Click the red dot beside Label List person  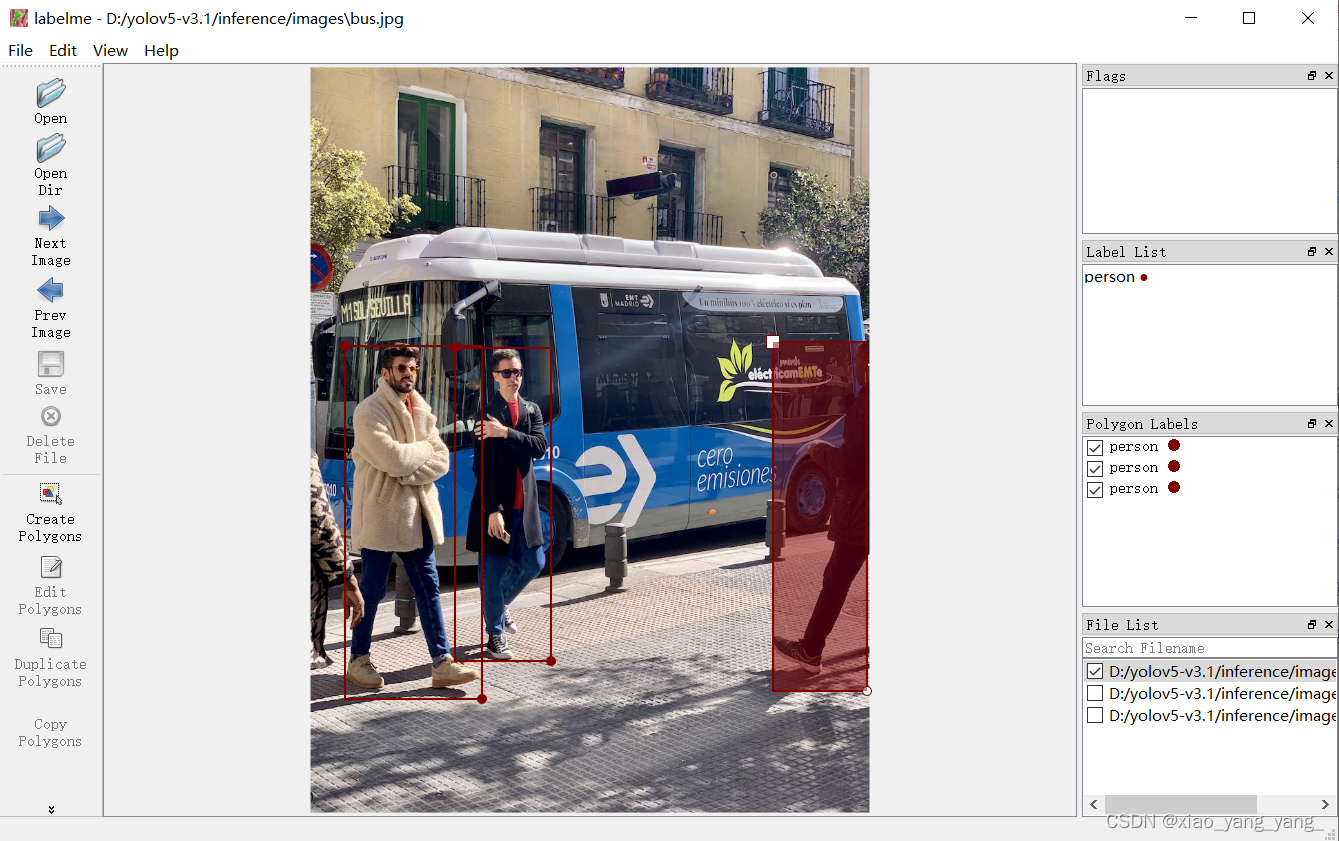click(1144, 278)
